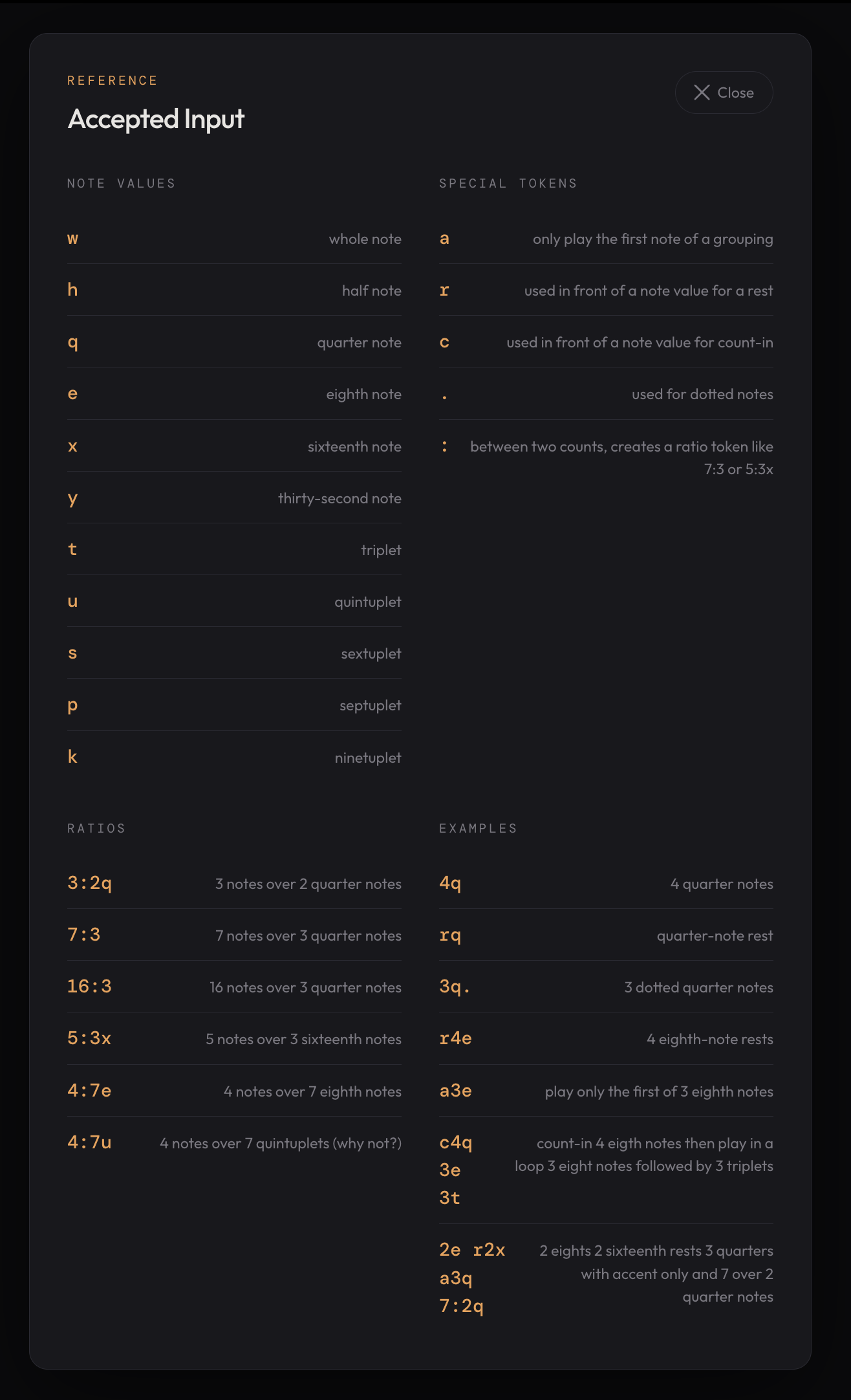Screen dimensions: 851x1400
Task: Select the ninetuplet 'k' token
Action: tap(72, 757)
